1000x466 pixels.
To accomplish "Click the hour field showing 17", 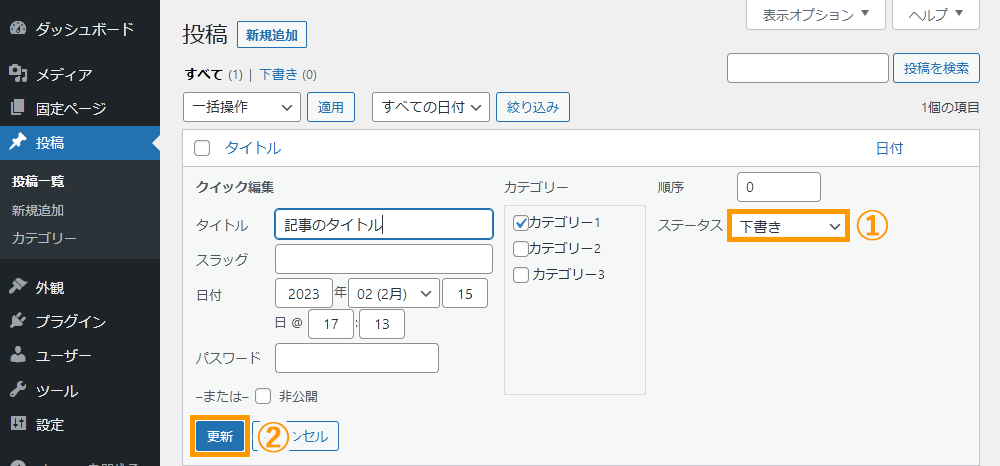I will 330,324.
